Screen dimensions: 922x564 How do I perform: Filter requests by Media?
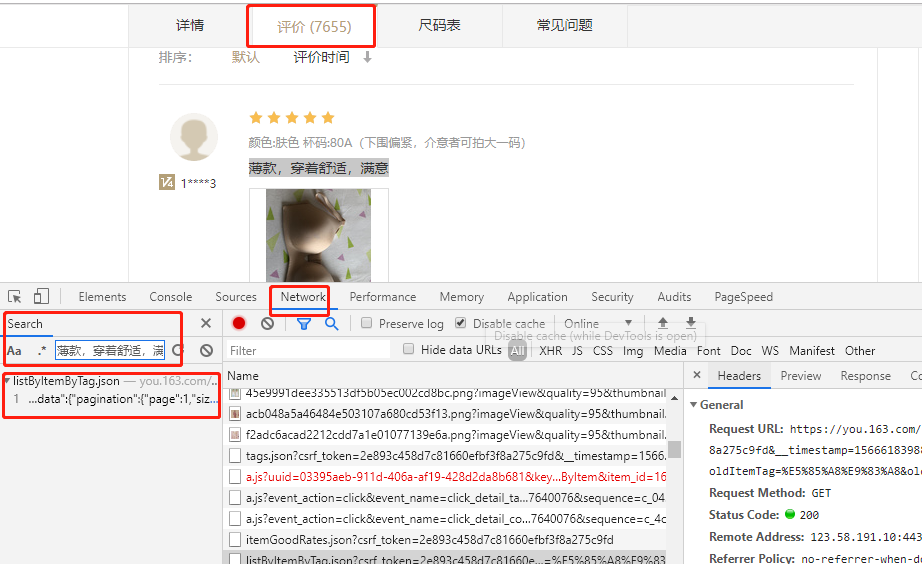click(670, 351)
